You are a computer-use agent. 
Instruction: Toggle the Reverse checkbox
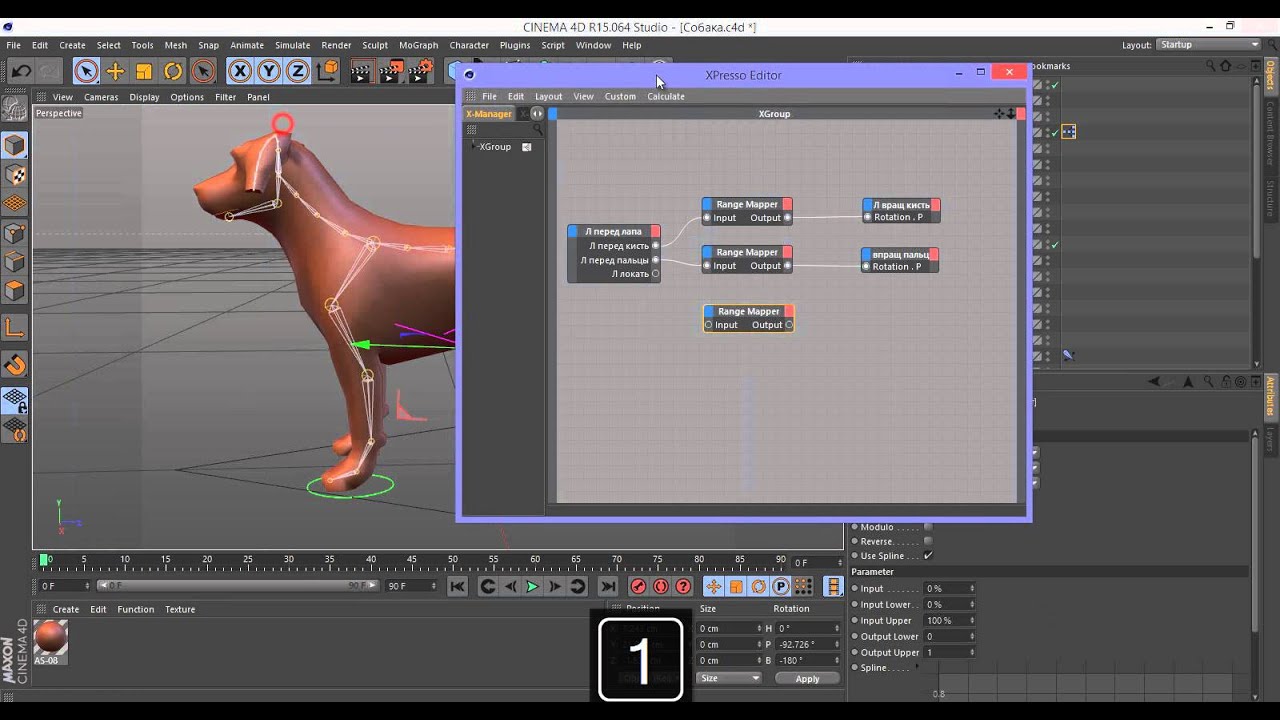click(928, 541)
